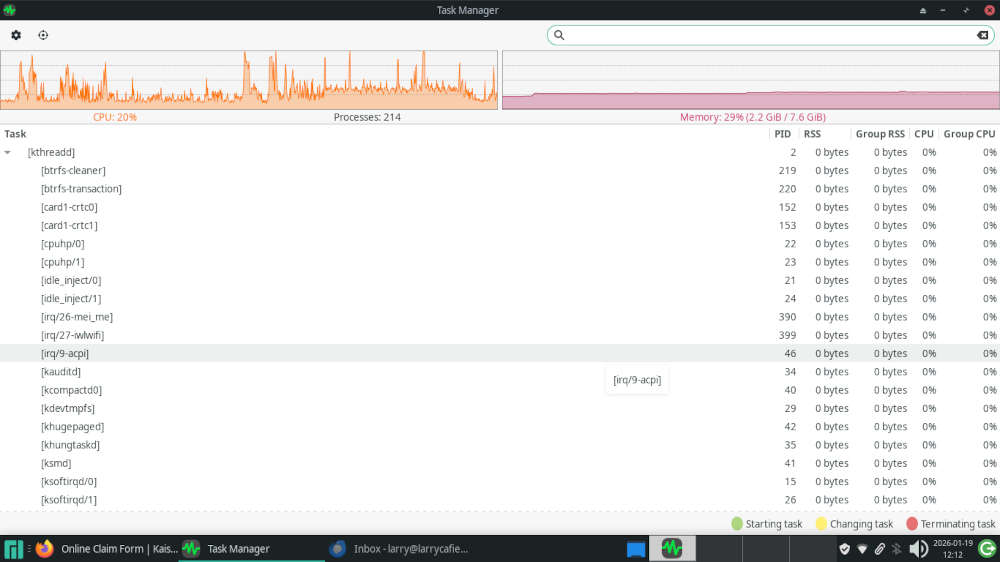This screenshot has height=562, width=1000.
Task: Launch Firefox from the taskbar
Action: 44,549
